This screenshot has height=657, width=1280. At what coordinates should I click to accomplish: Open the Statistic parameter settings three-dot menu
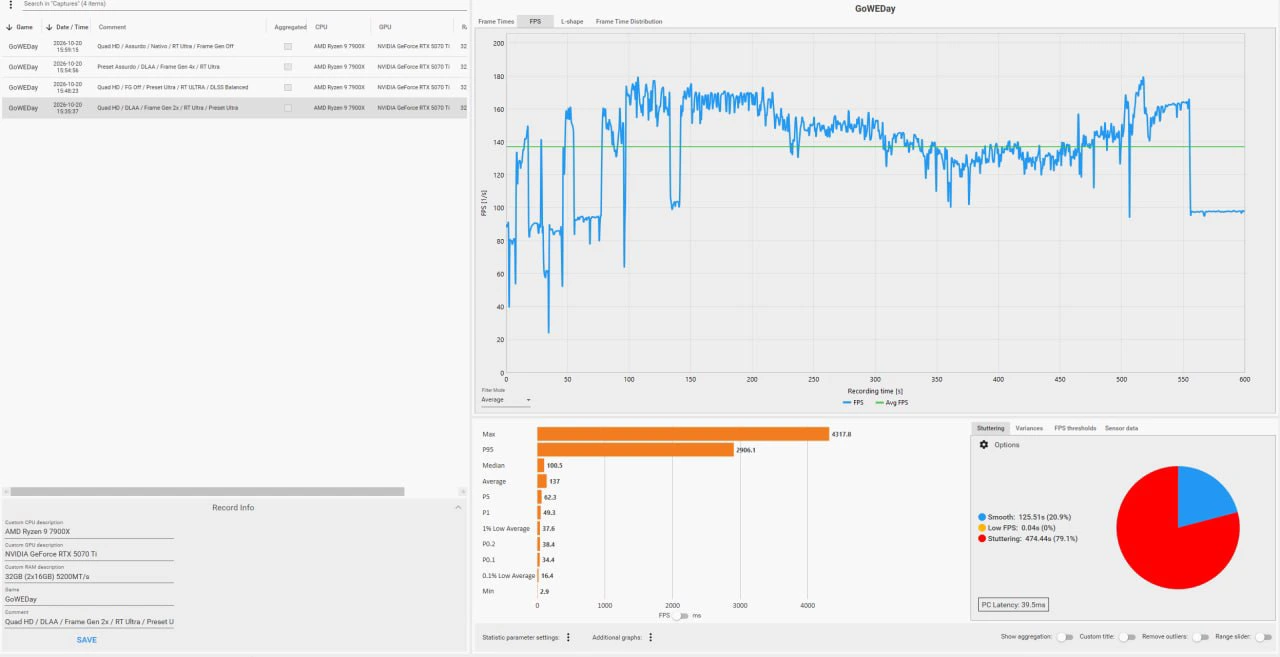(568, 637)
